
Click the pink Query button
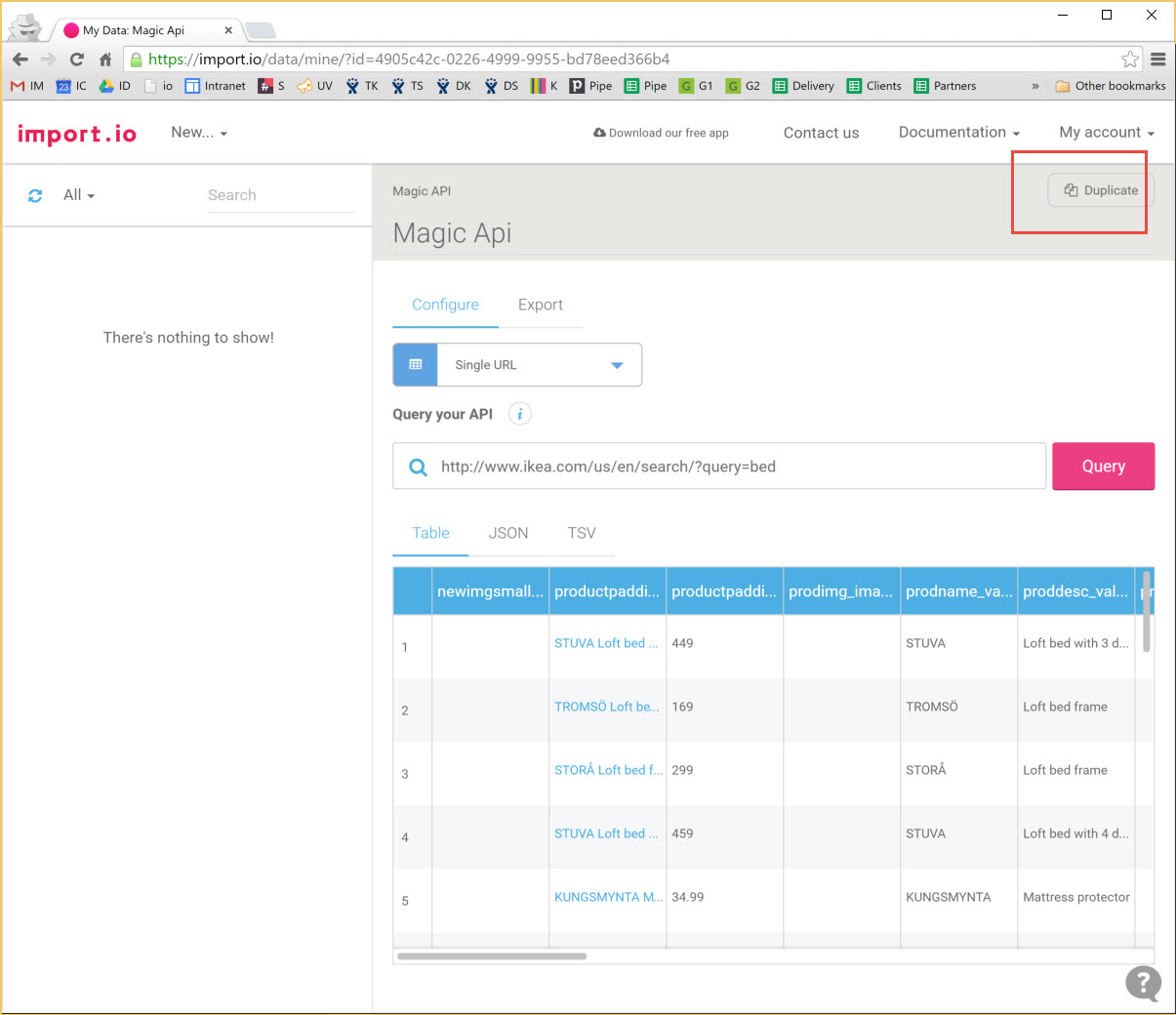tap(1104, 467)
